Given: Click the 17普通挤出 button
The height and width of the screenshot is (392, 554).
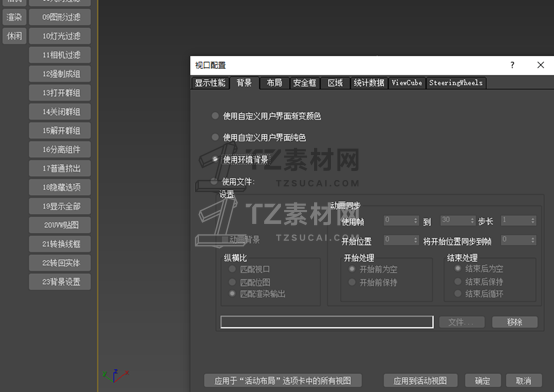Looking at the screenshot, I should point(60,168).
